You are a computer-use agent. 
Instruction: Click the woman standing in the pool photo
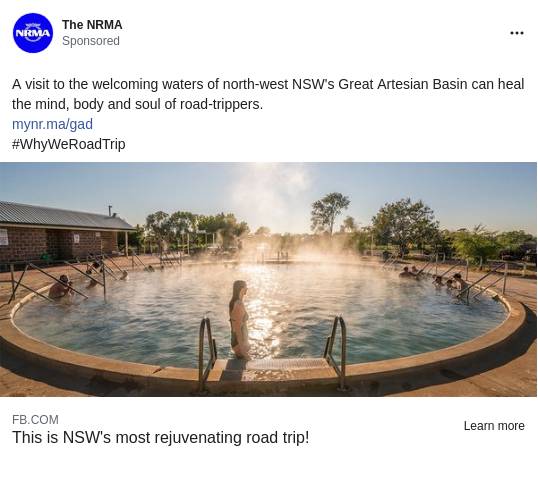tap(239, 320)
